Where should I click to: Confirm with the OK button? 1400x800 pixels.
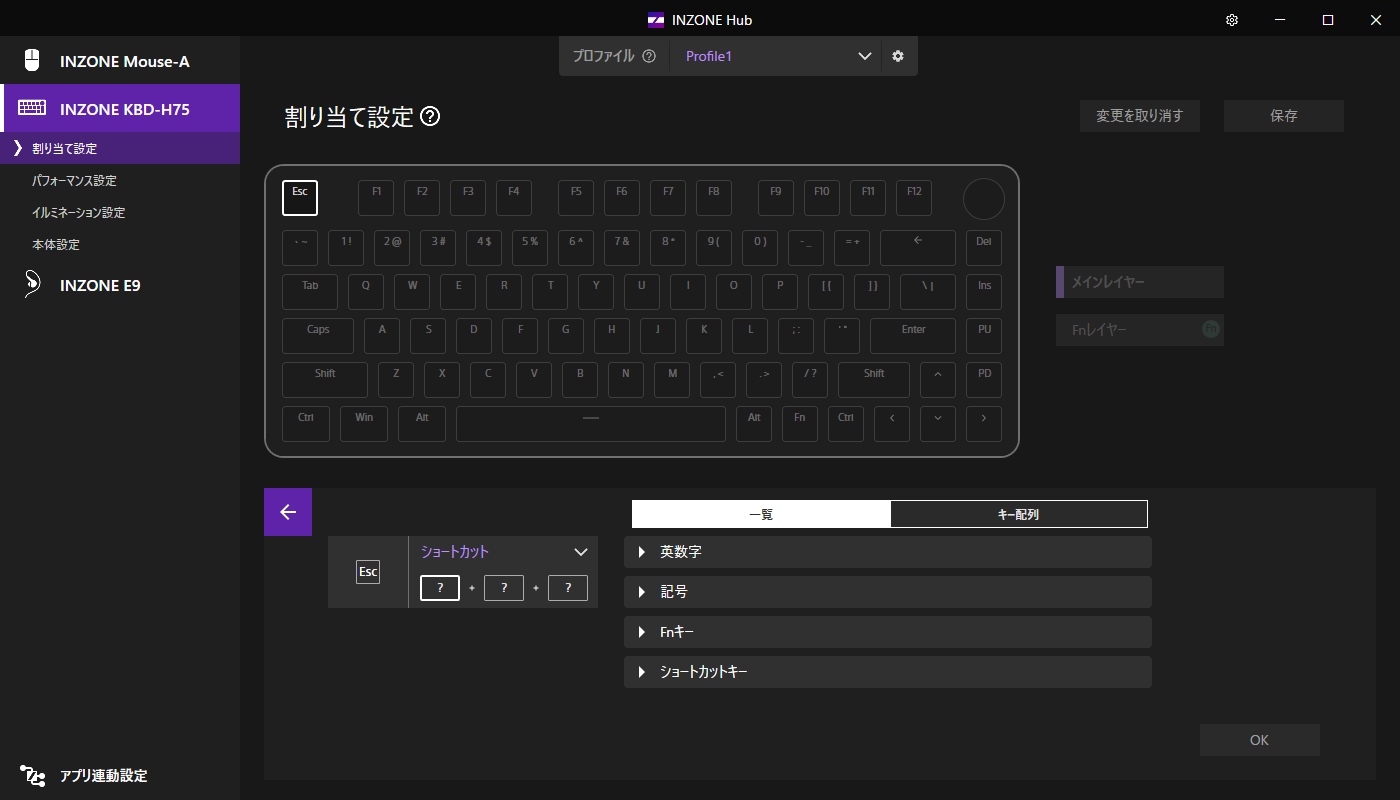coord(1260,740)
